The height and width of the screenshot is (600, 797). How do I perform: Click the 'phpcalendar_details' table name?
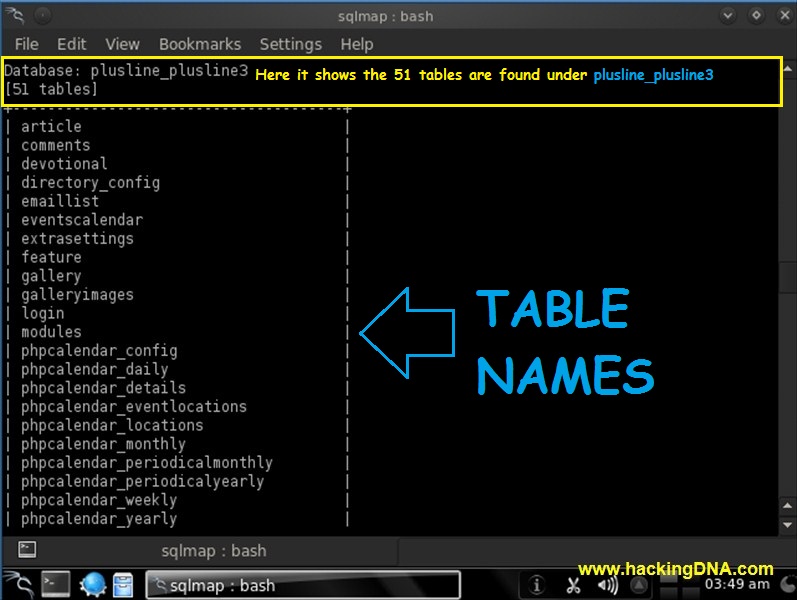pyautogui.click(x=103, y=388)
